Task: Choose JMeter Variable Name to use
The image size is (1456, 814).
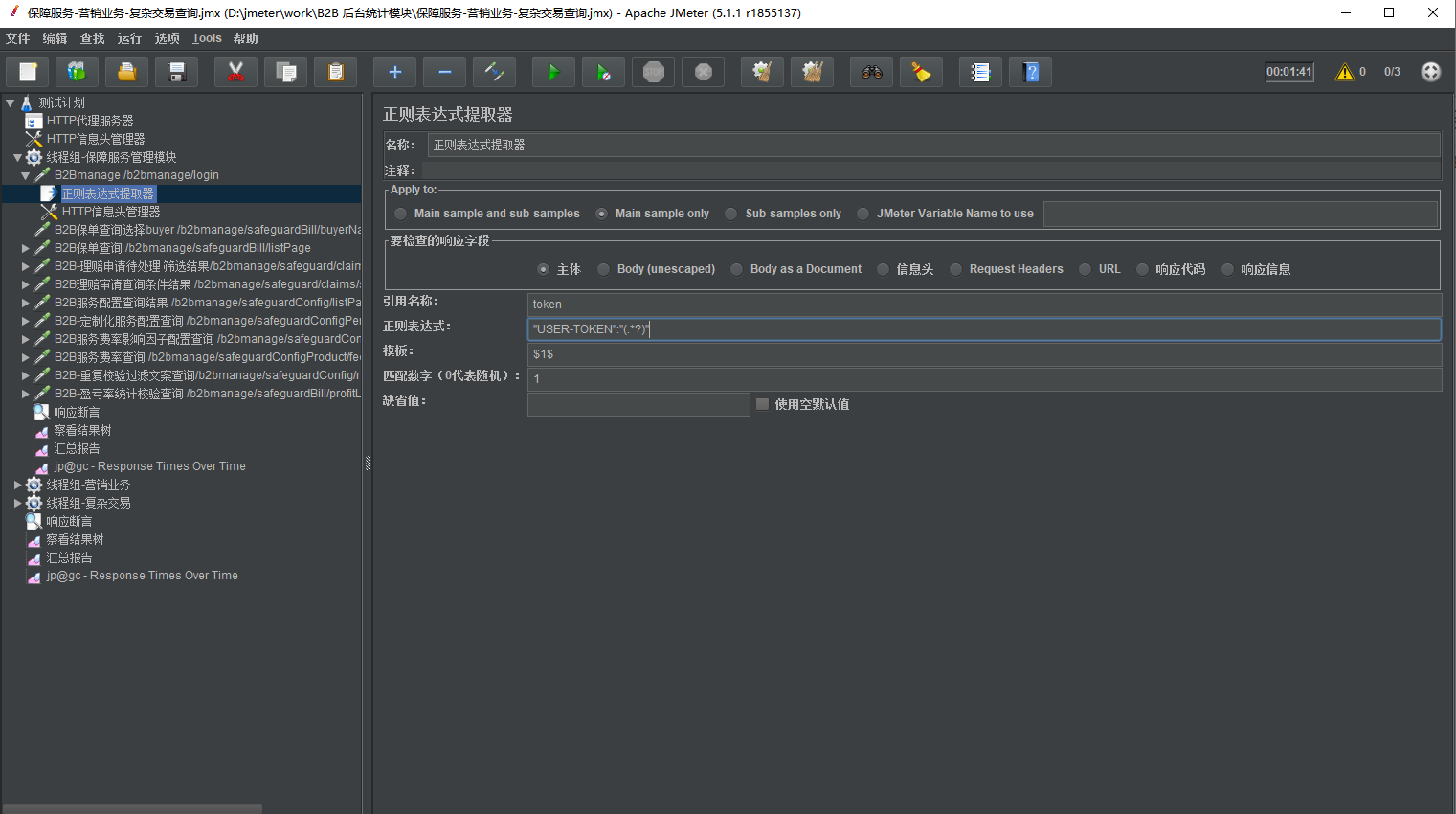Action: pos(862,214)
